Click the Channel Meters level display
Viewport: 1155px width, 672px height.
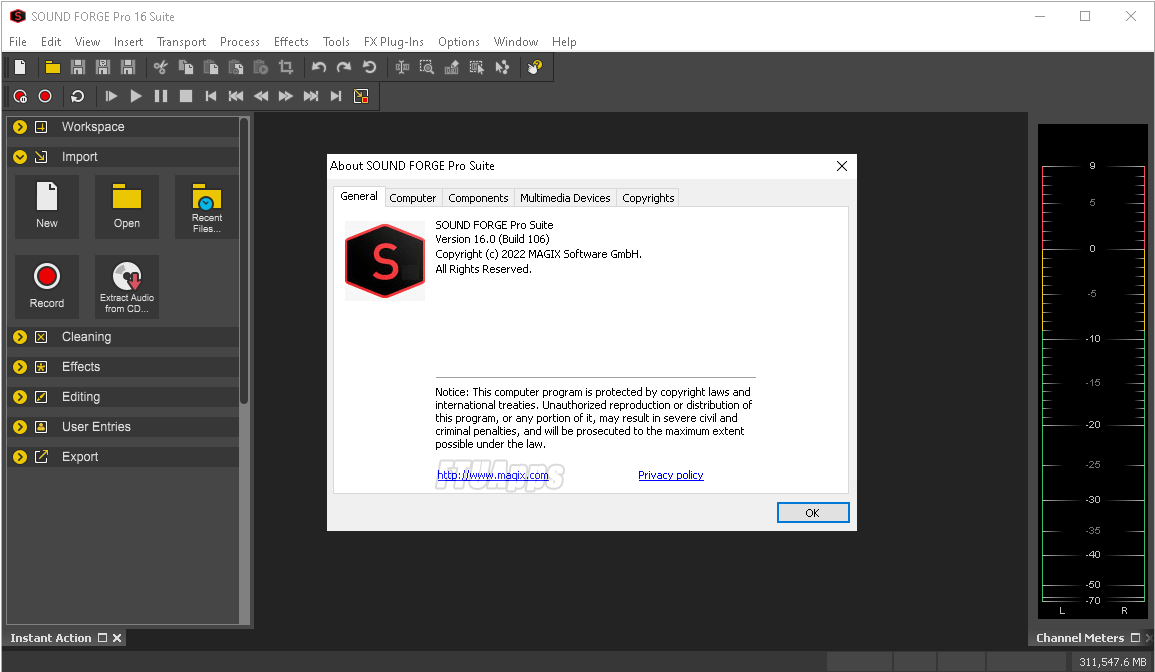pyautogui.click(x=1092, y=372)
